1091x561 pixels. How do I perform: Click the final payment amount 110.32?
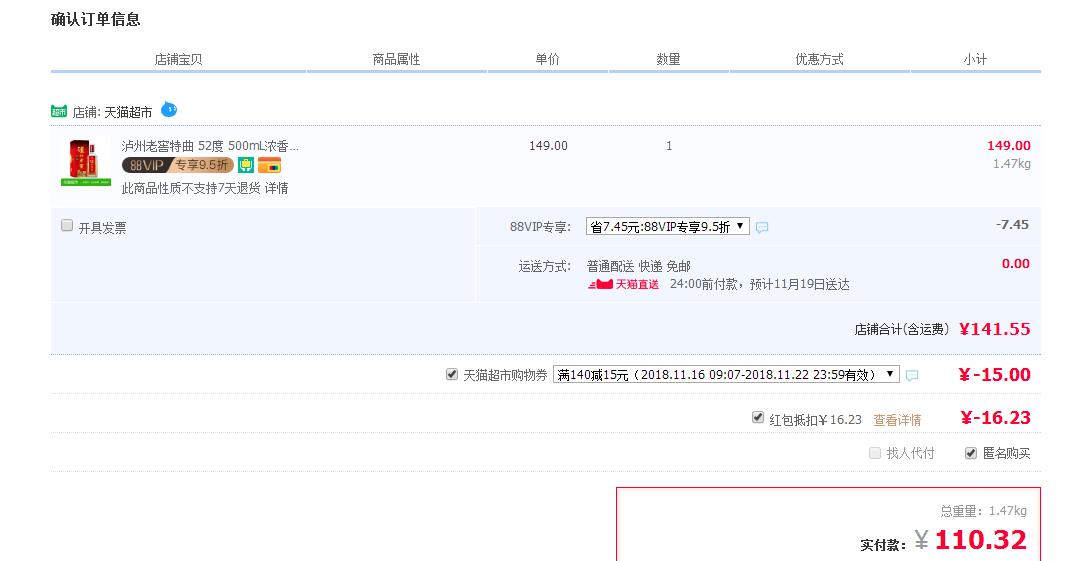coord(980,540)
